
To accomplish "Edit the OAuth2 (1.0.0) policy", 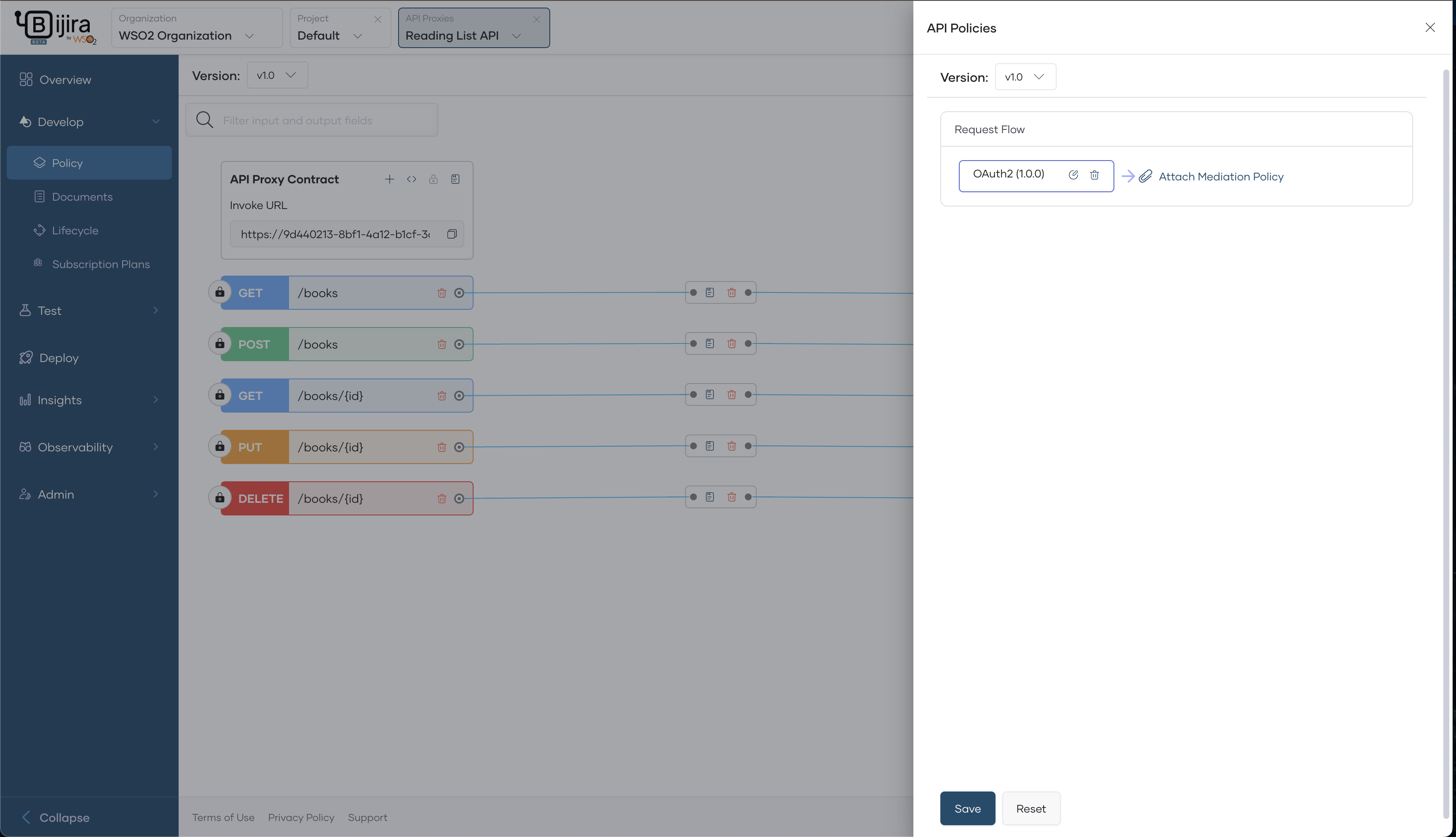I will pos(1073,175).
